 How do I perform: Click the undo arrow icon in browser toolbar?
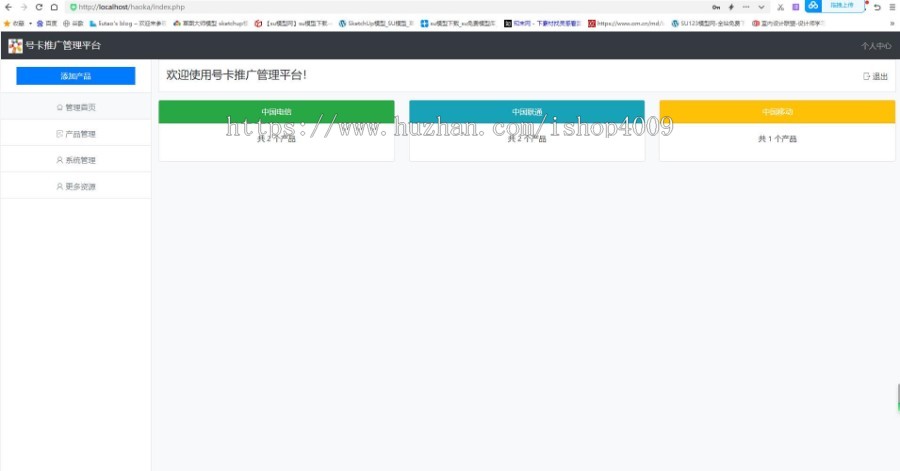[x=877, y=7]
